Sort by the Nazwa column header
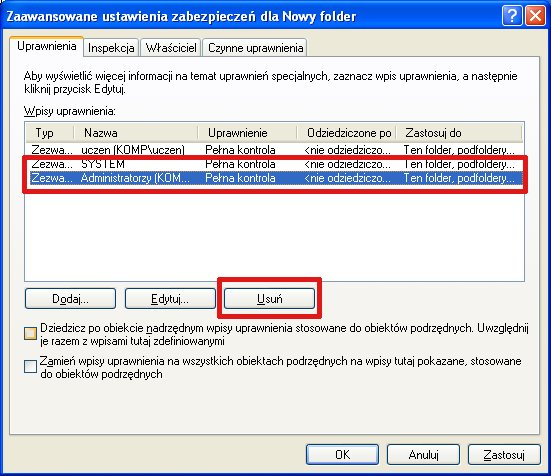This screenshot has height=476, width=551. click(x=136, y=133)
